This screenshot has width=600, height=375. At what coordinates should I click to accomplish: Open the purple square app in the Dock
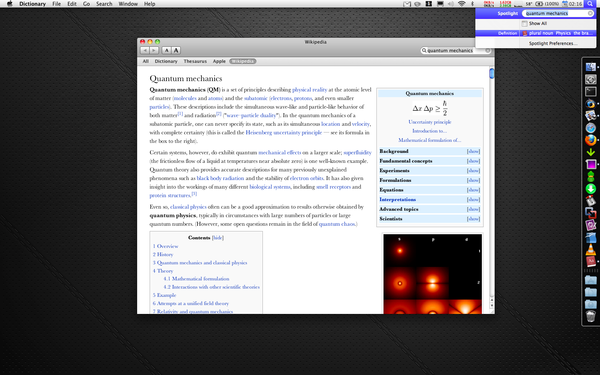pyautogui.click(x=590, y=164)
